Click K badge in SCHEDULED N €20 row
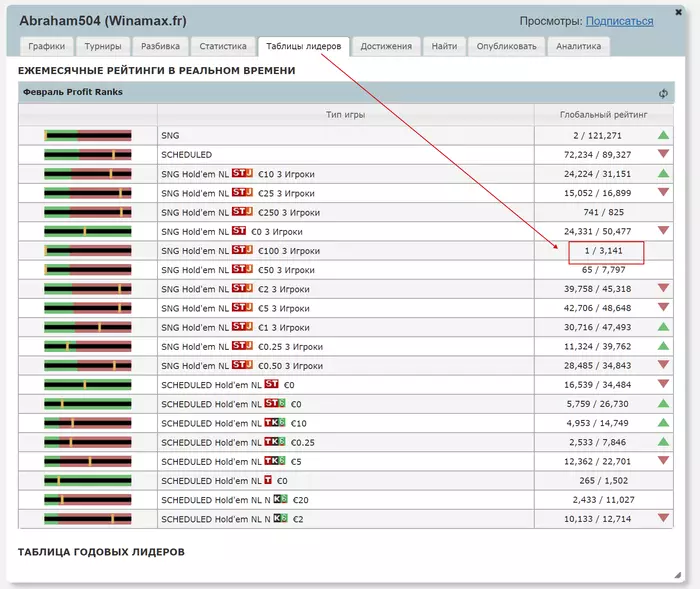700x589 pixels. click(x=280, y=499)
